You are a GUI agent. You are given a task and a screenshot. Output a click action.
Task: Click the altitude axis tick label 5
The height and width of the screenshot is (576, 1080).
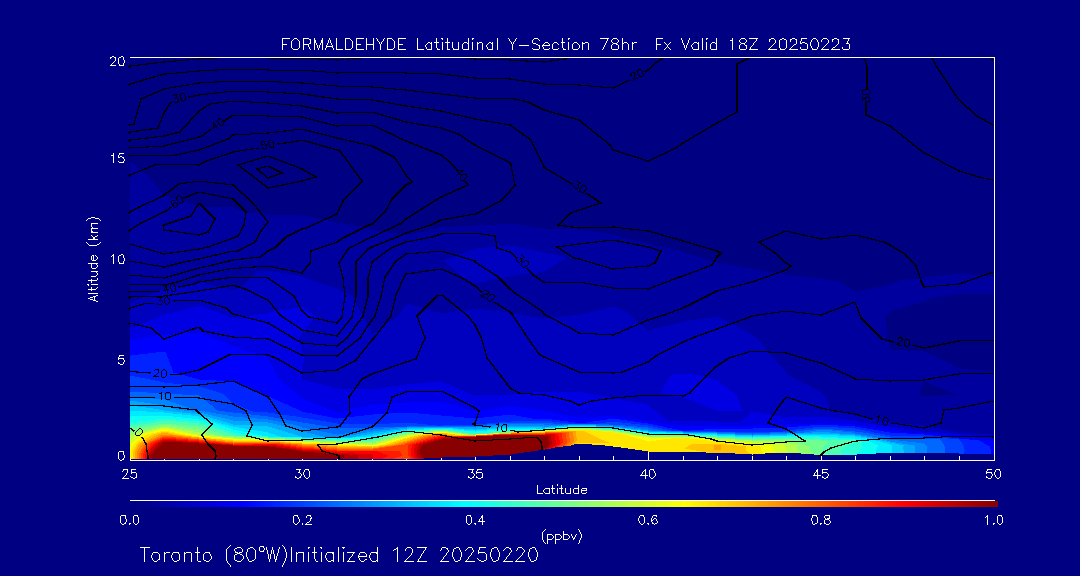click(121, 360)
